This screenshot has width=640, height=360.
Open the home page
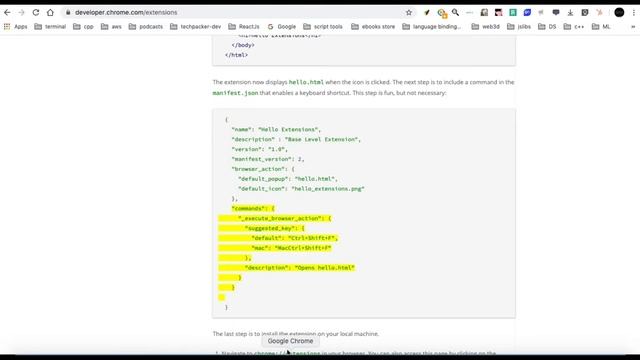[50, 13]
